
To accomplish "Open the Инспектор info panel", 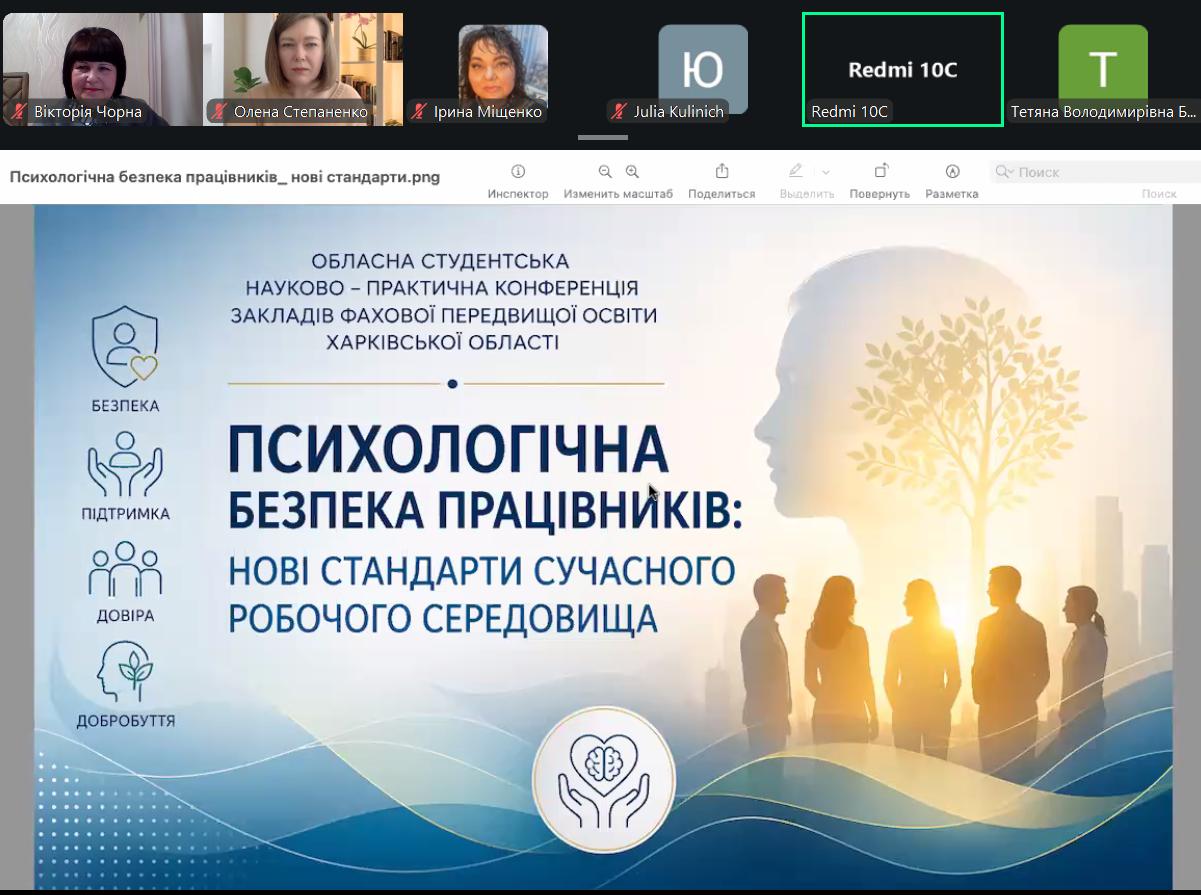I will (518, 171).
